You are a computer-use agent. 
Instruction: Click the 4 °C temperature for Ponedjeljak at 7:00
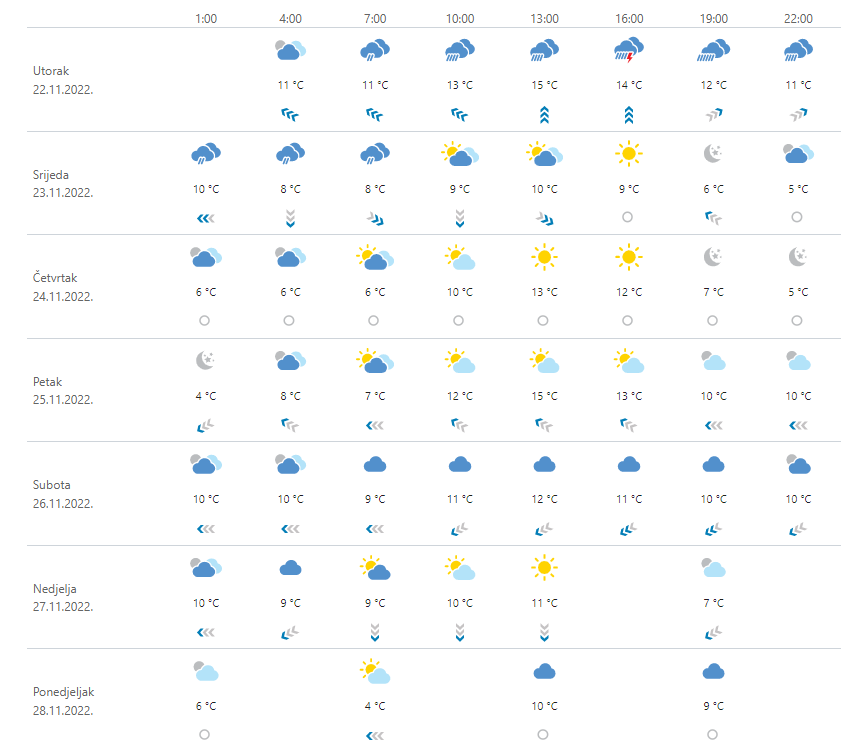click(374, 705)
